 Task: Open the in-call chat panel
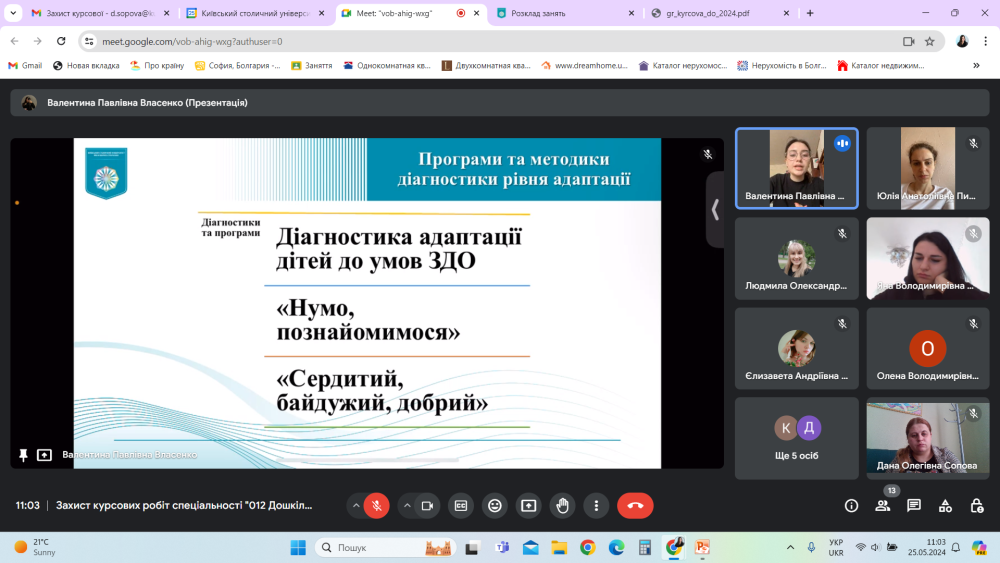914,506
